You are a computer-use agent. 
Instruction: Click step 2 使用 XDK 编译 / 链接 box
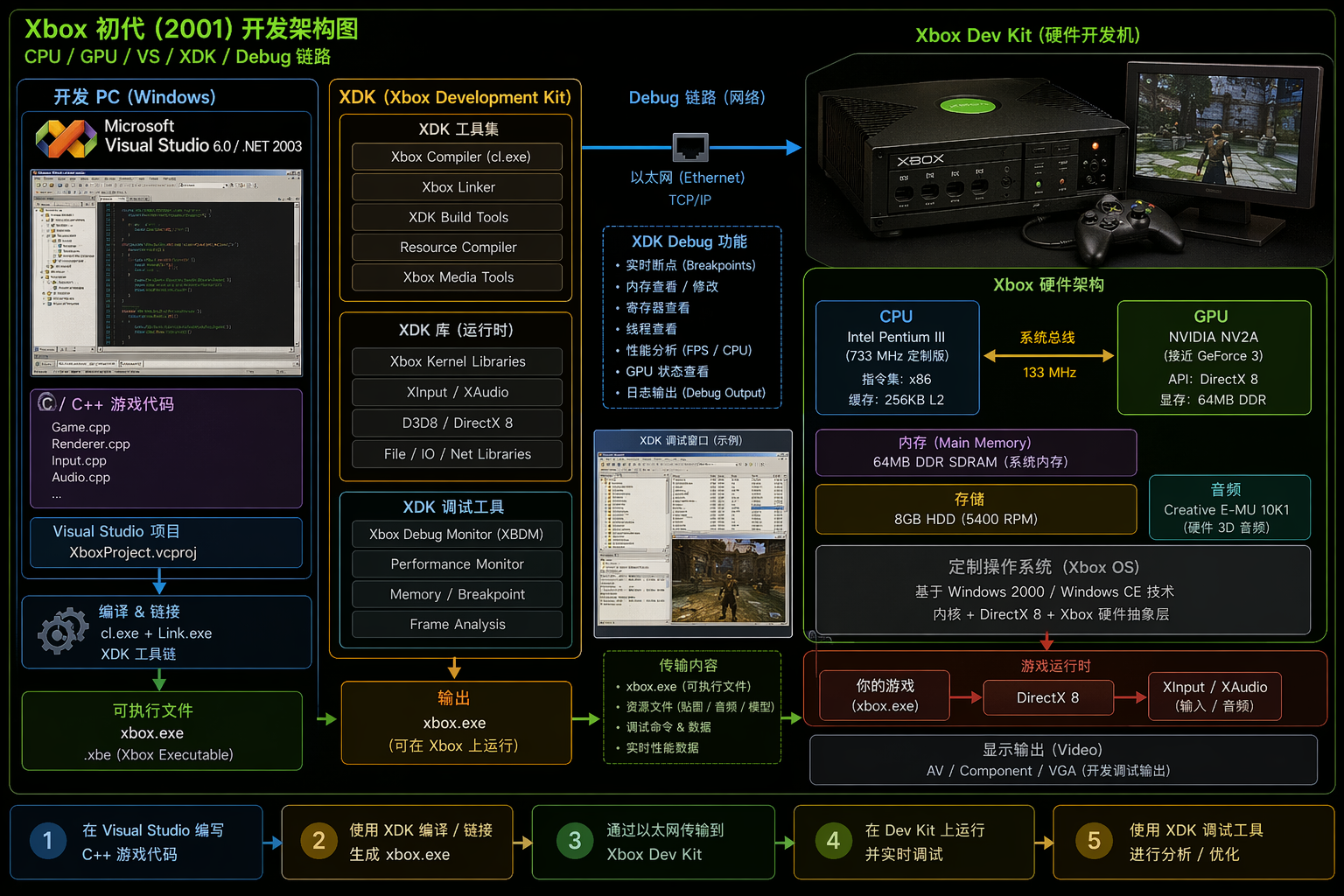pyautogui.click(x=397, y=842)
